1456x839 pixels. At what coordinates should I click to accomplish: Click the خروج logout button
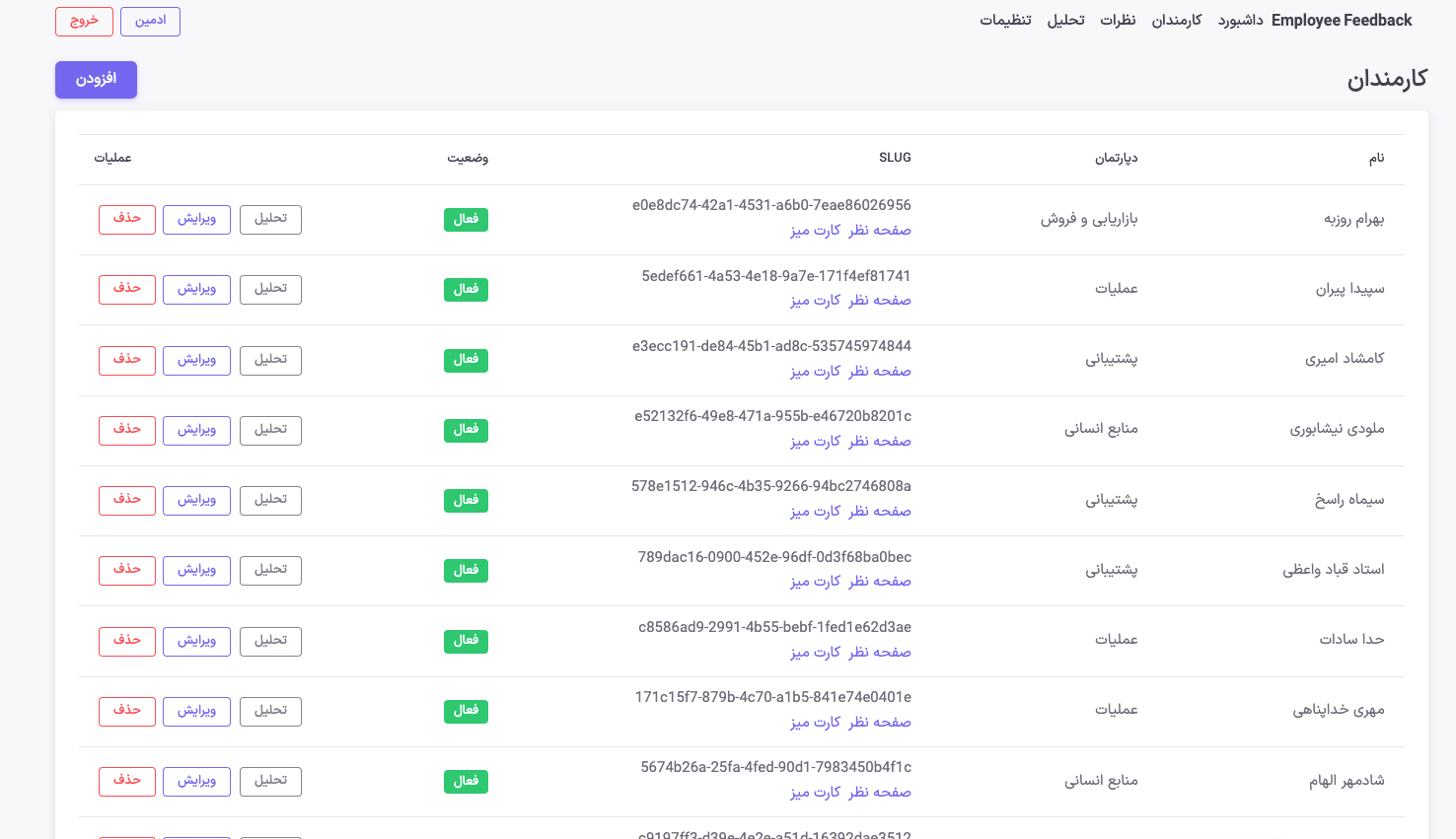pyautogui.click(x=84, y=21)
